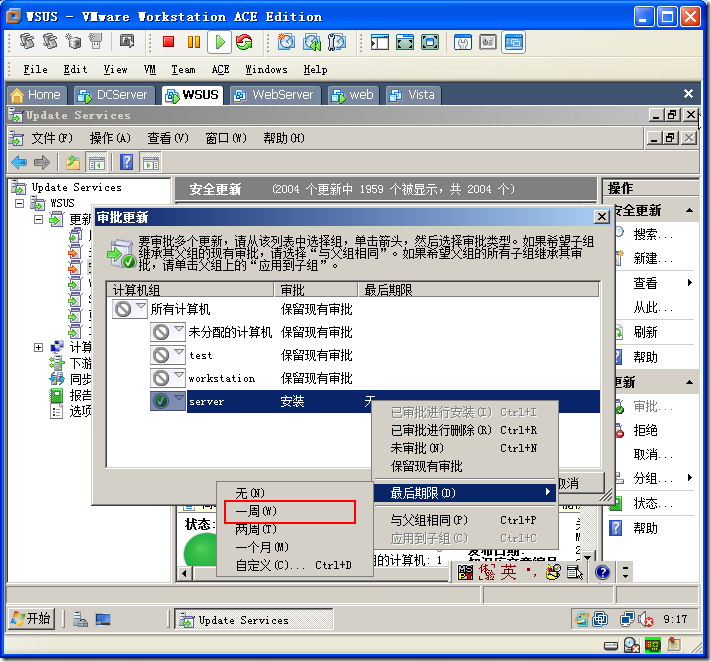Click the 报告 reports tree icon
This screenshot has height=662, width=711.
coord(56,395)
